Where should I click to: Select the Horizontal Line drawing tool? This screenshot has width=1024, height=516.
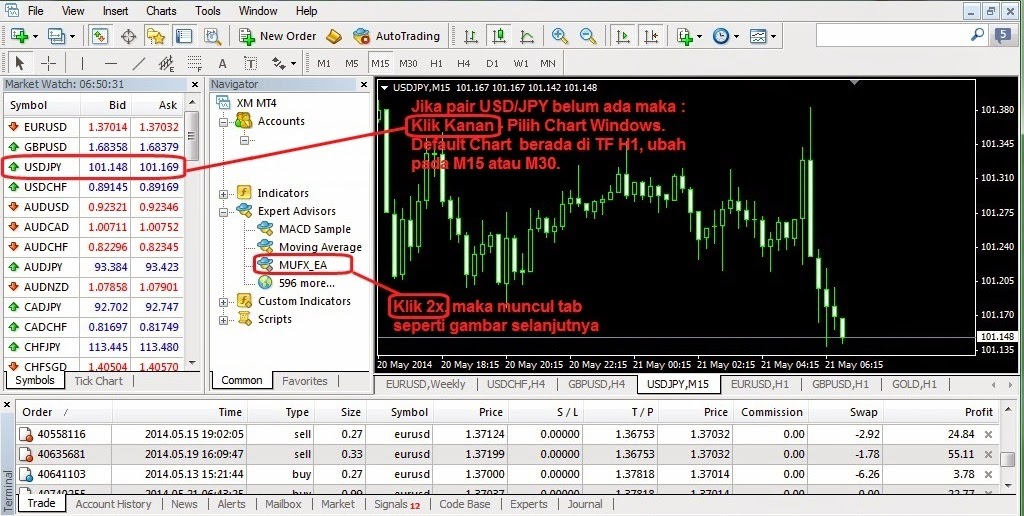110,63
